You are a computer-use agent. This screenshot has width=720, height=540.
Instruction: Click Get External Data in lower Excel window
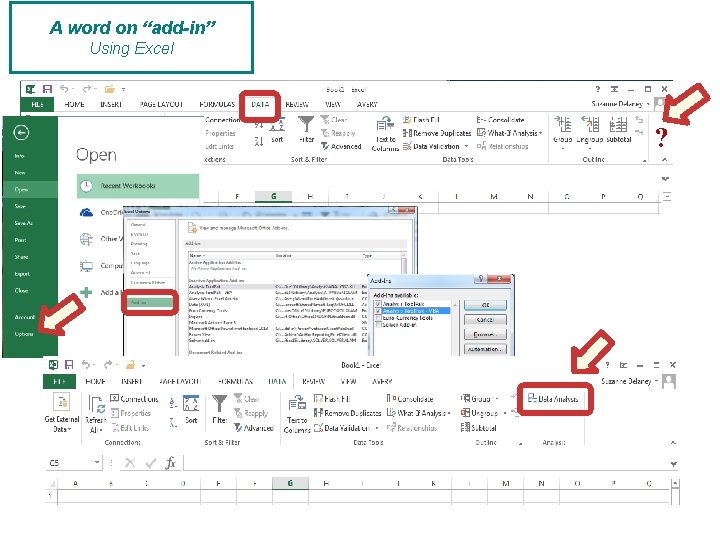pyautogui.click(x=62, y=413)
